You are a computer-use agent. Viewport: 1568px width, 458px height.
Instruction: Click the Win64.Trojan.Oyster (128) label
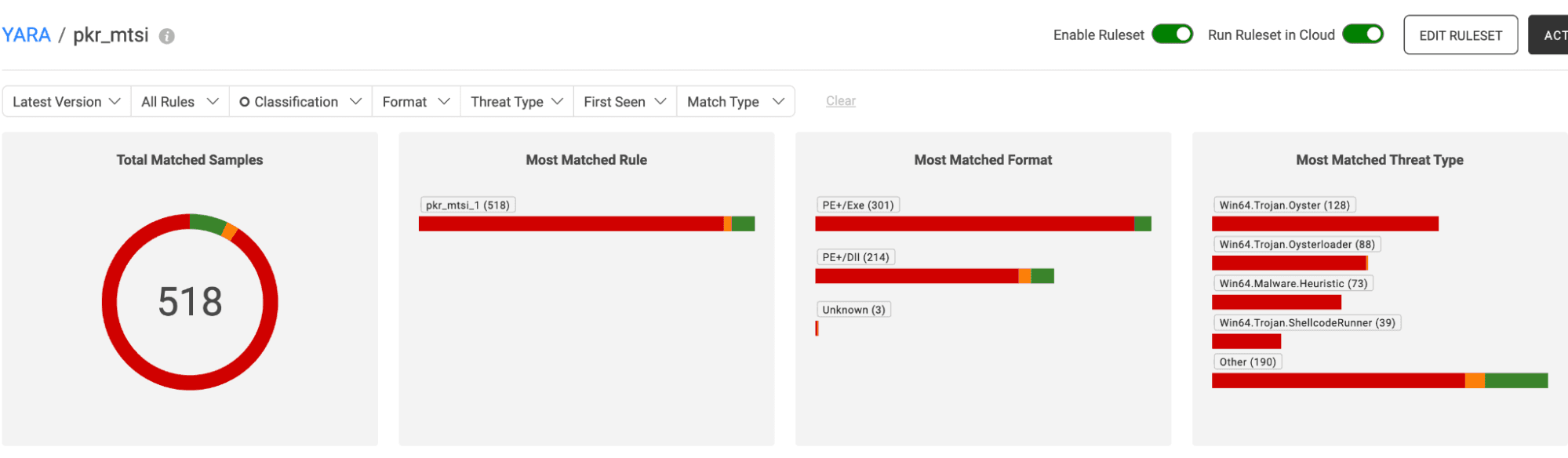pyautogui.click(x=1284, y=205)
